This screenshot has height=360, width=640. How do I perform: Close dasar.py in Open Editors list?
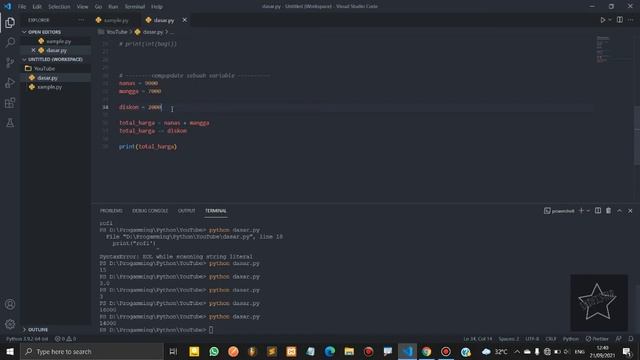33,50
